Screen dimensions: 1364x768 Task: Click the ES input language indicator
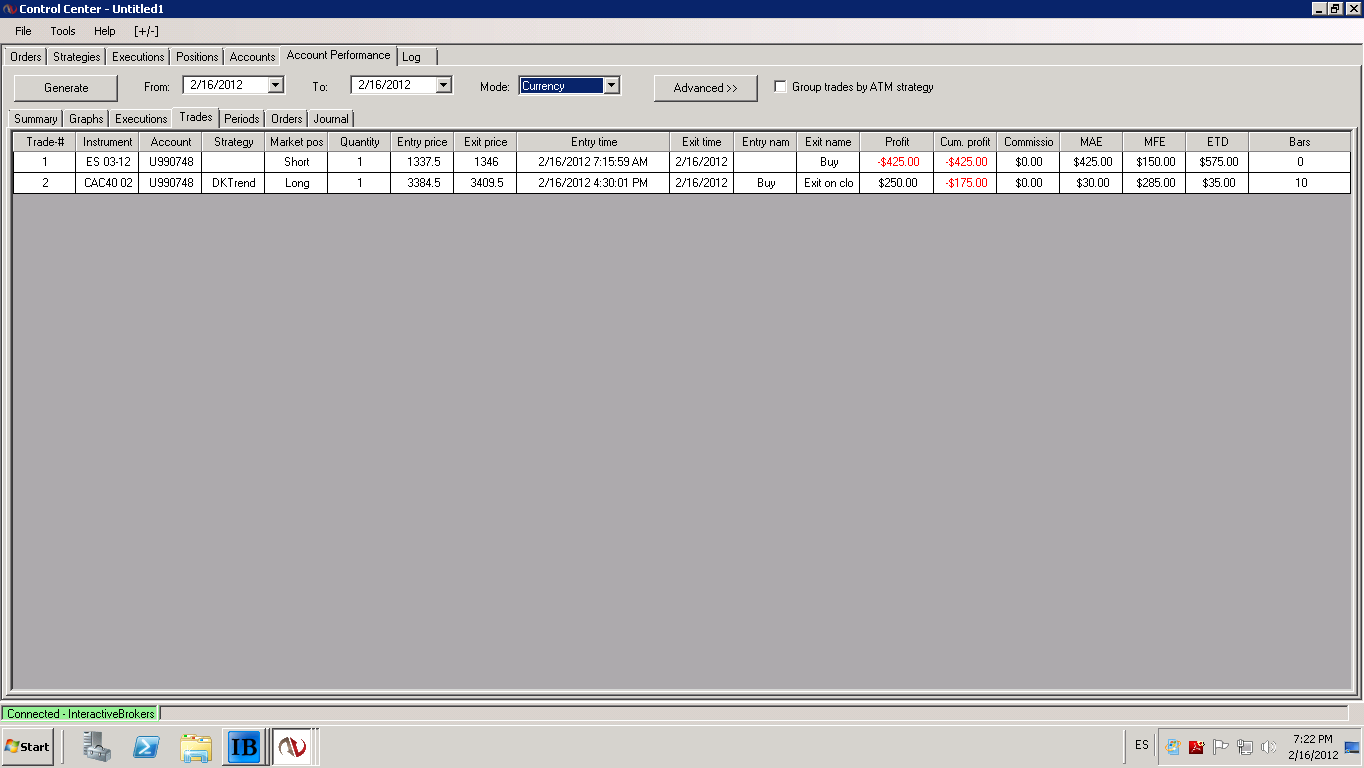pos(1142,746)
